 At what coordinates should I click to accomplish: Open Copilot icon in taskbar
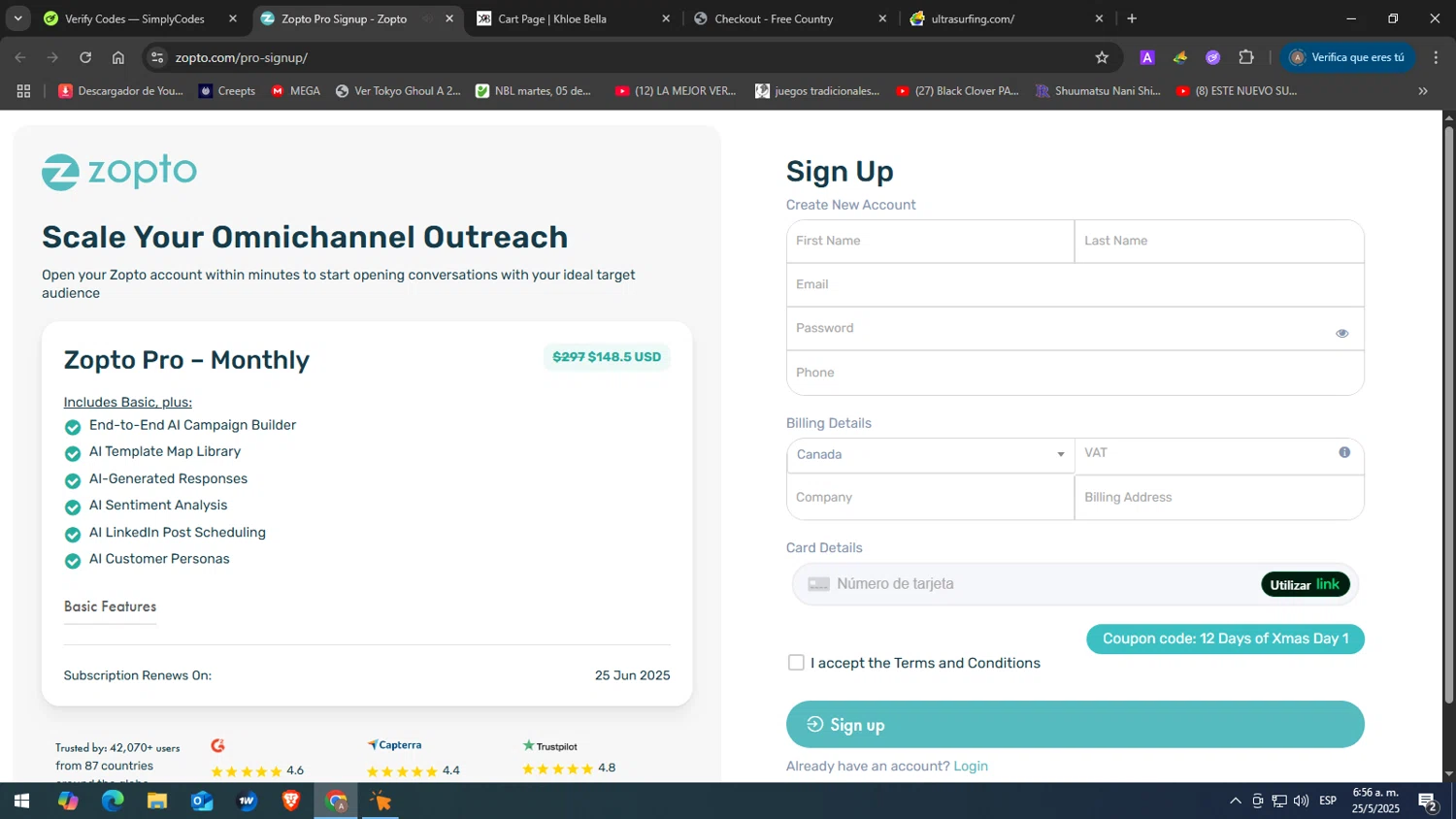tap(68, 801)
